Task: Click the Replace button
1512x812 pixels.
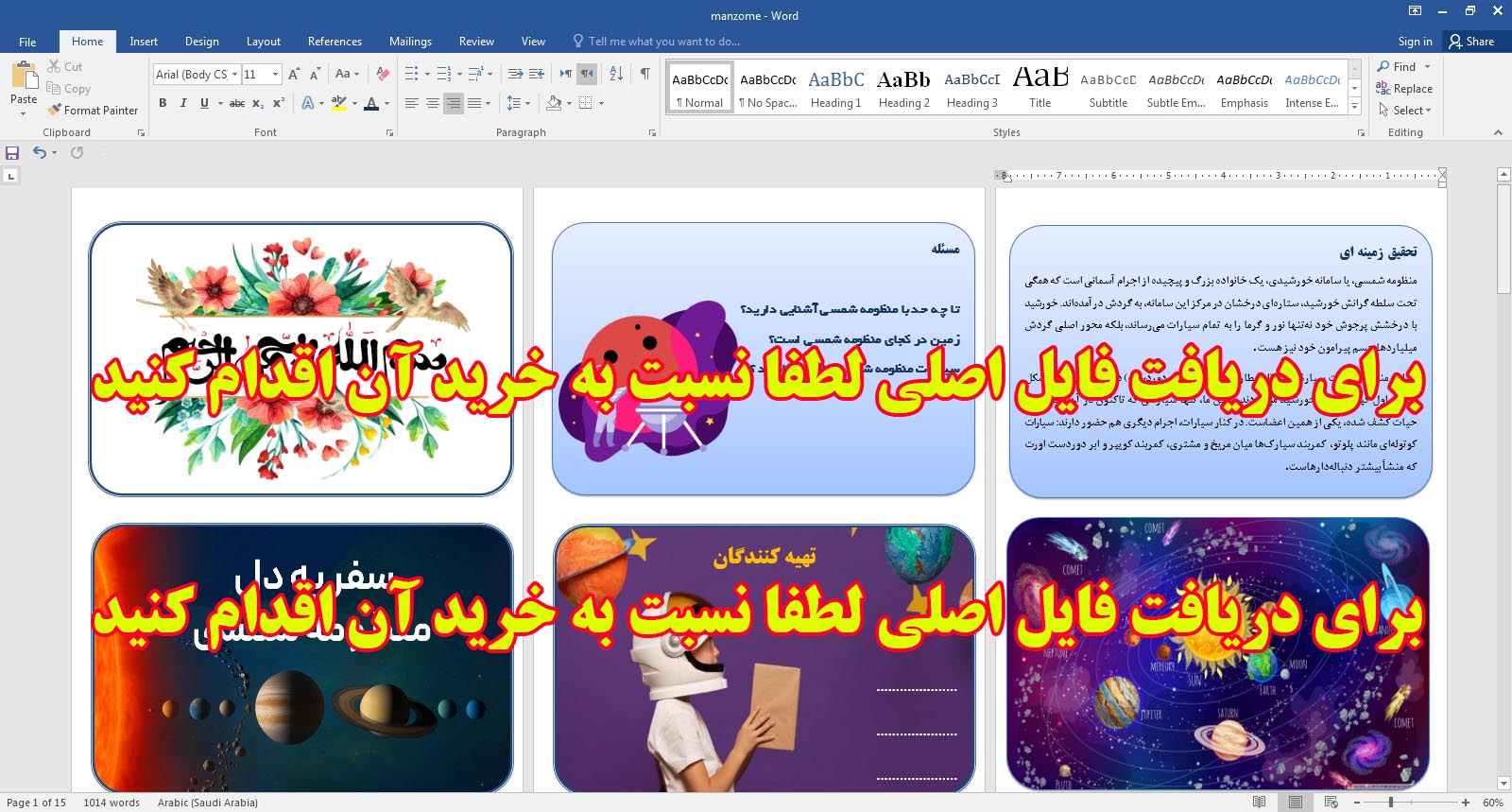Action: pyautogui.click(x=1404, y=89)
